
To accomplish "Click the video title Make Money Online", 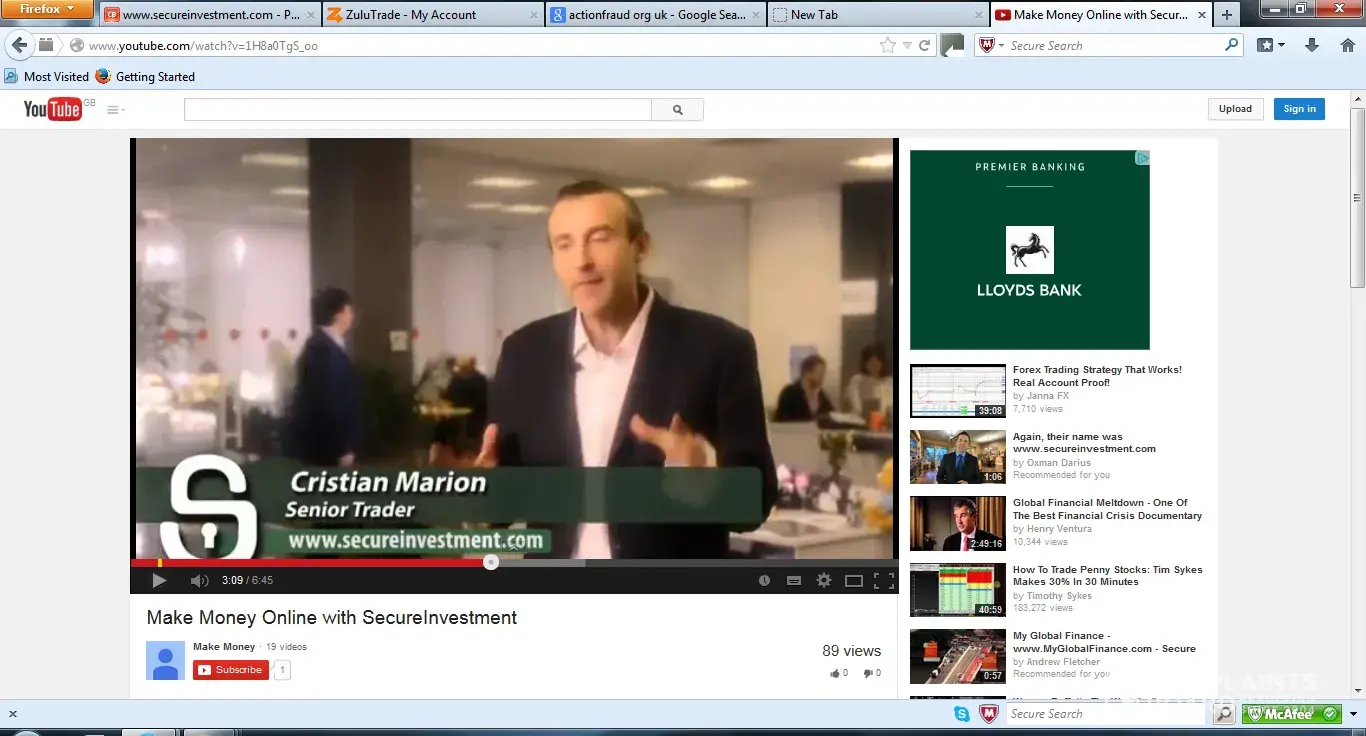I will [332, 618].
